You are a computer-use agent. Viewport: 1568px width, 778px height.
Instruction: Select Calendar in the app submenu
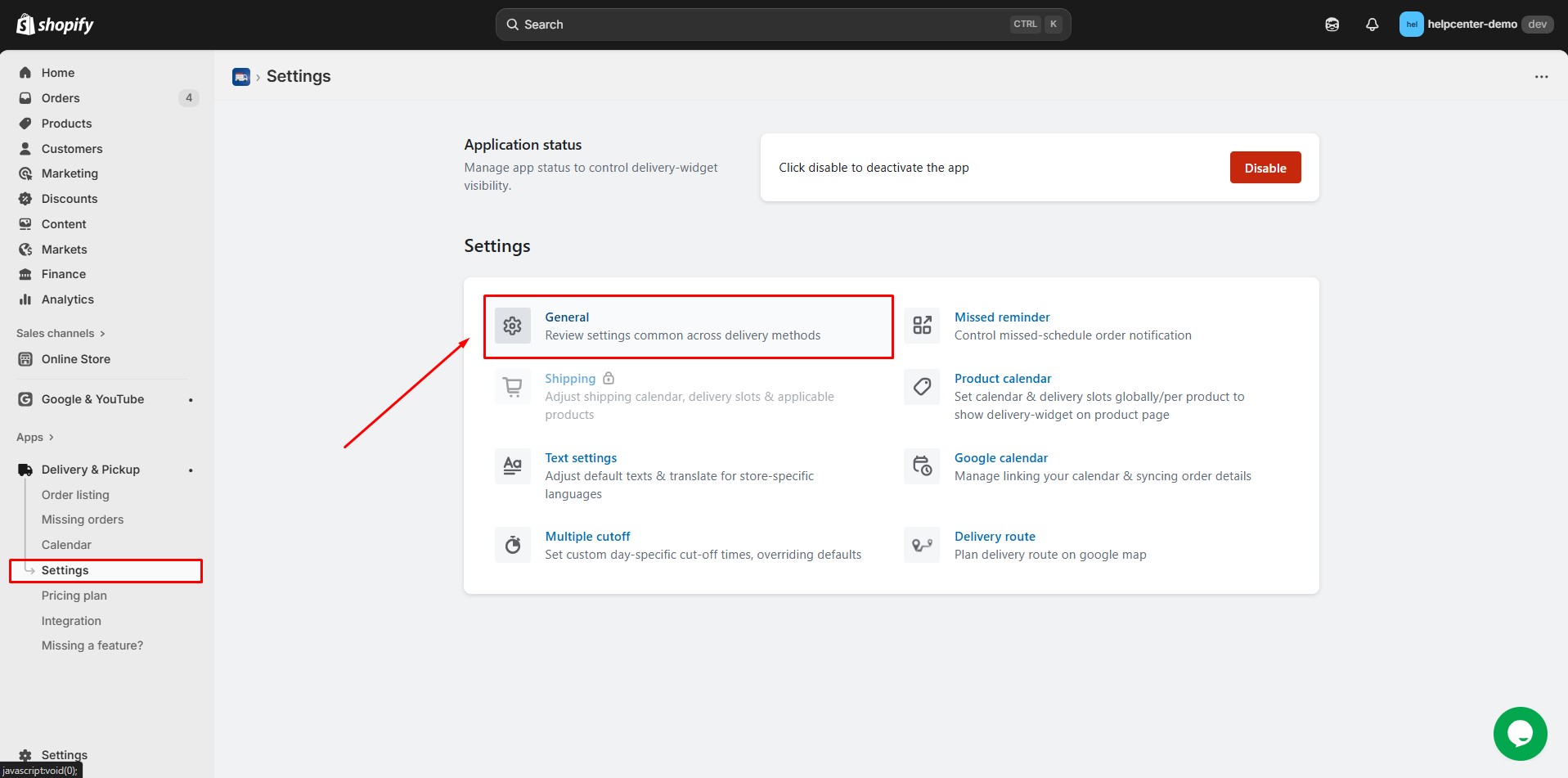pyautogui.click(x=66, y=545)
